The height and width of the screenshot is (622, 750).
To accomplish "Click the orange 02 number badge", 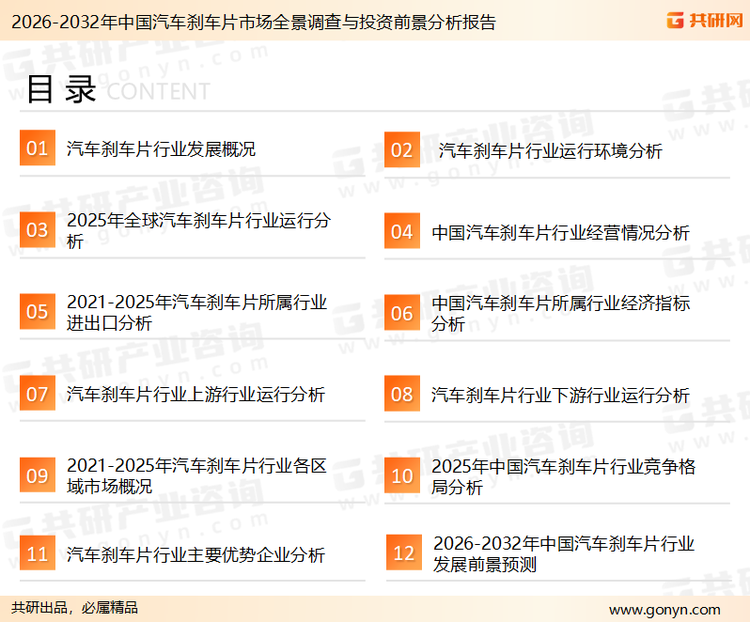I will (402, 150).
